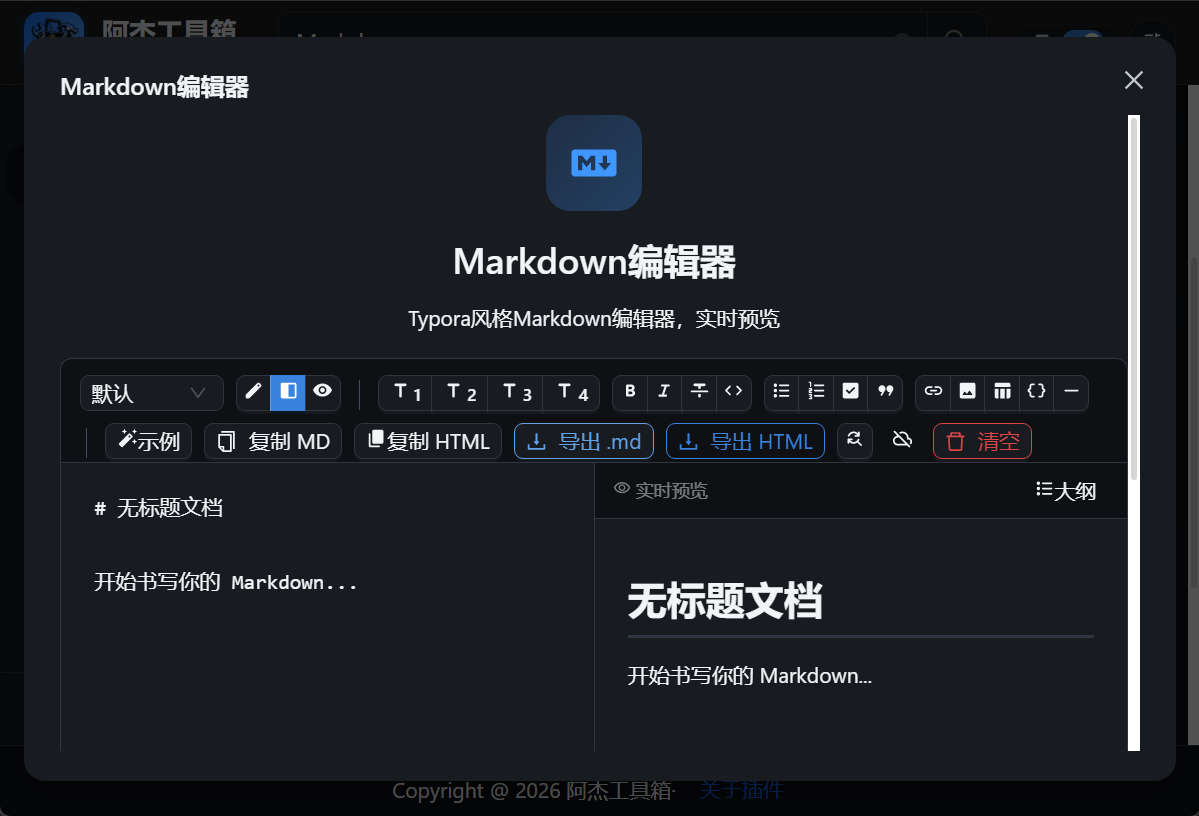Screen dimensions: 1199x816
Task: Insert heading level T1
Action: 406,393
